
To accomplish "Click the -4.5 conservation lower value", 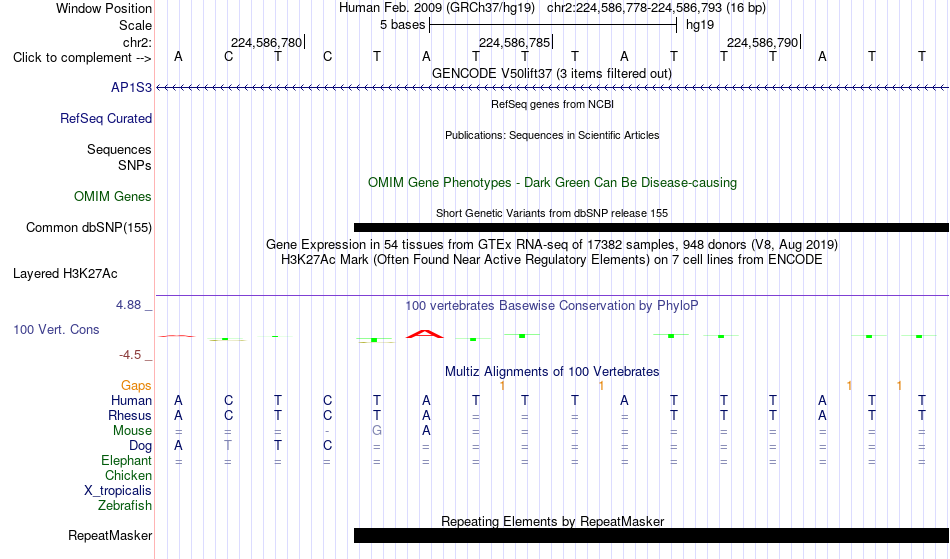I will point(130,355).
